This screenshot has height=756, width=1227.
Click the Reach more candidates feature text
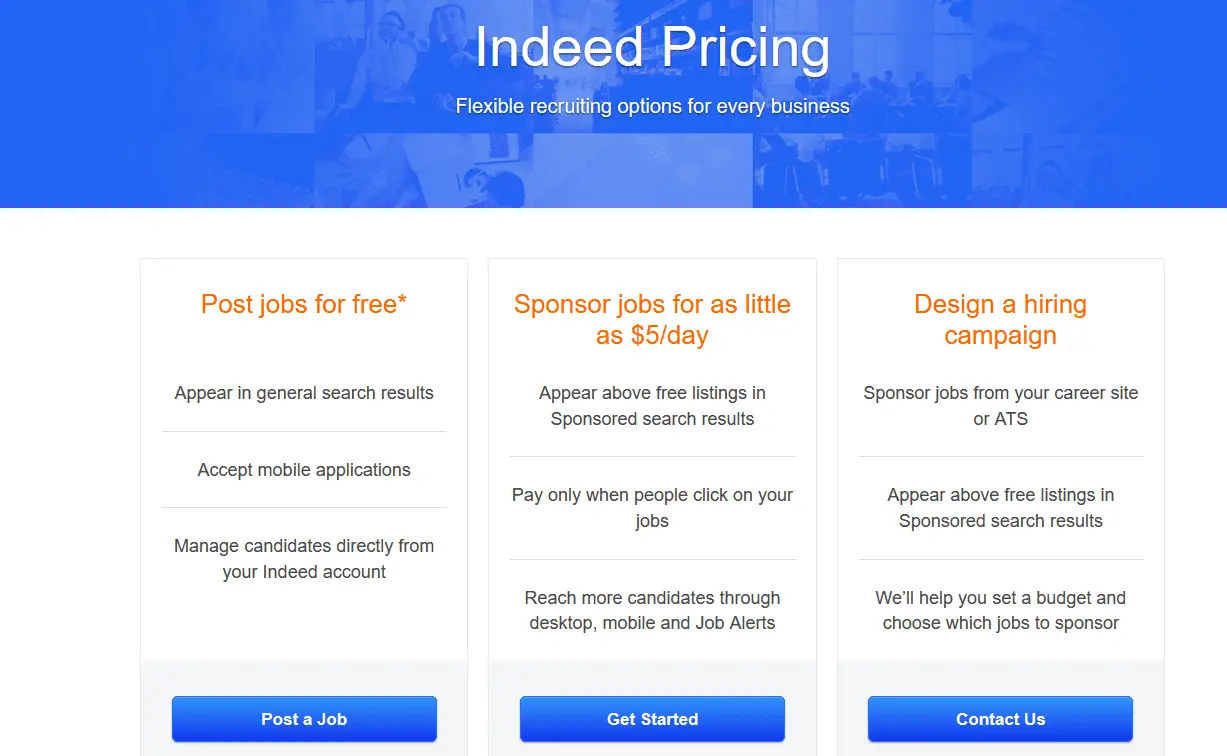652,610
